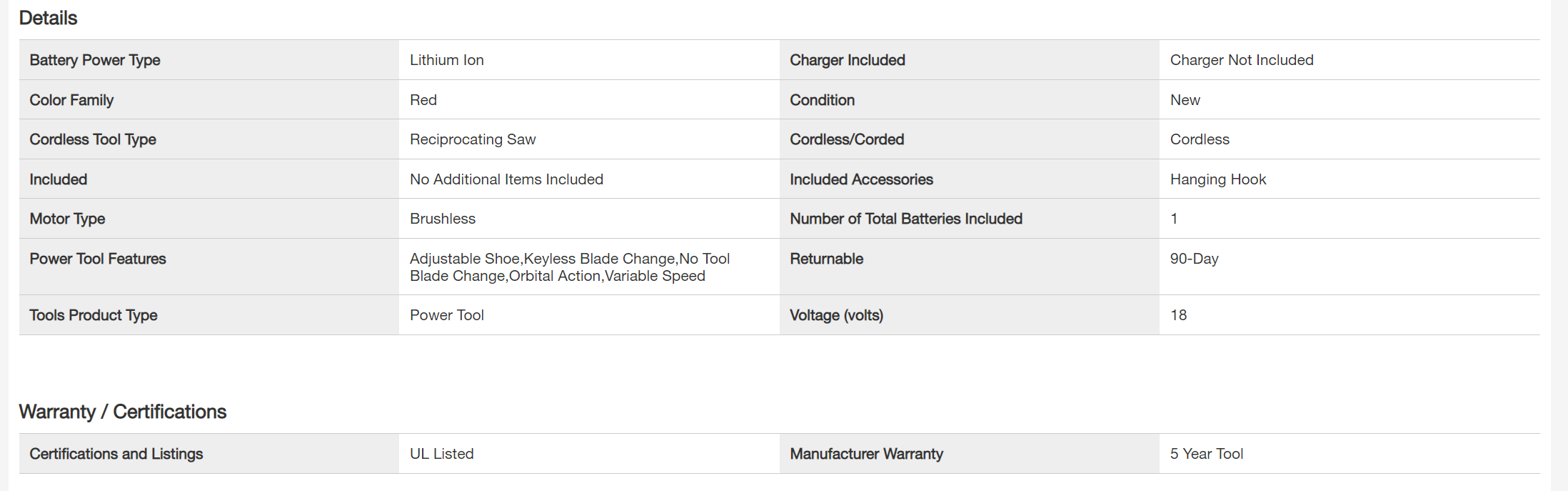Select the Tools Product Type label
The height and width of the screenshot is (491, 1568).
click(x=93, y=315)
